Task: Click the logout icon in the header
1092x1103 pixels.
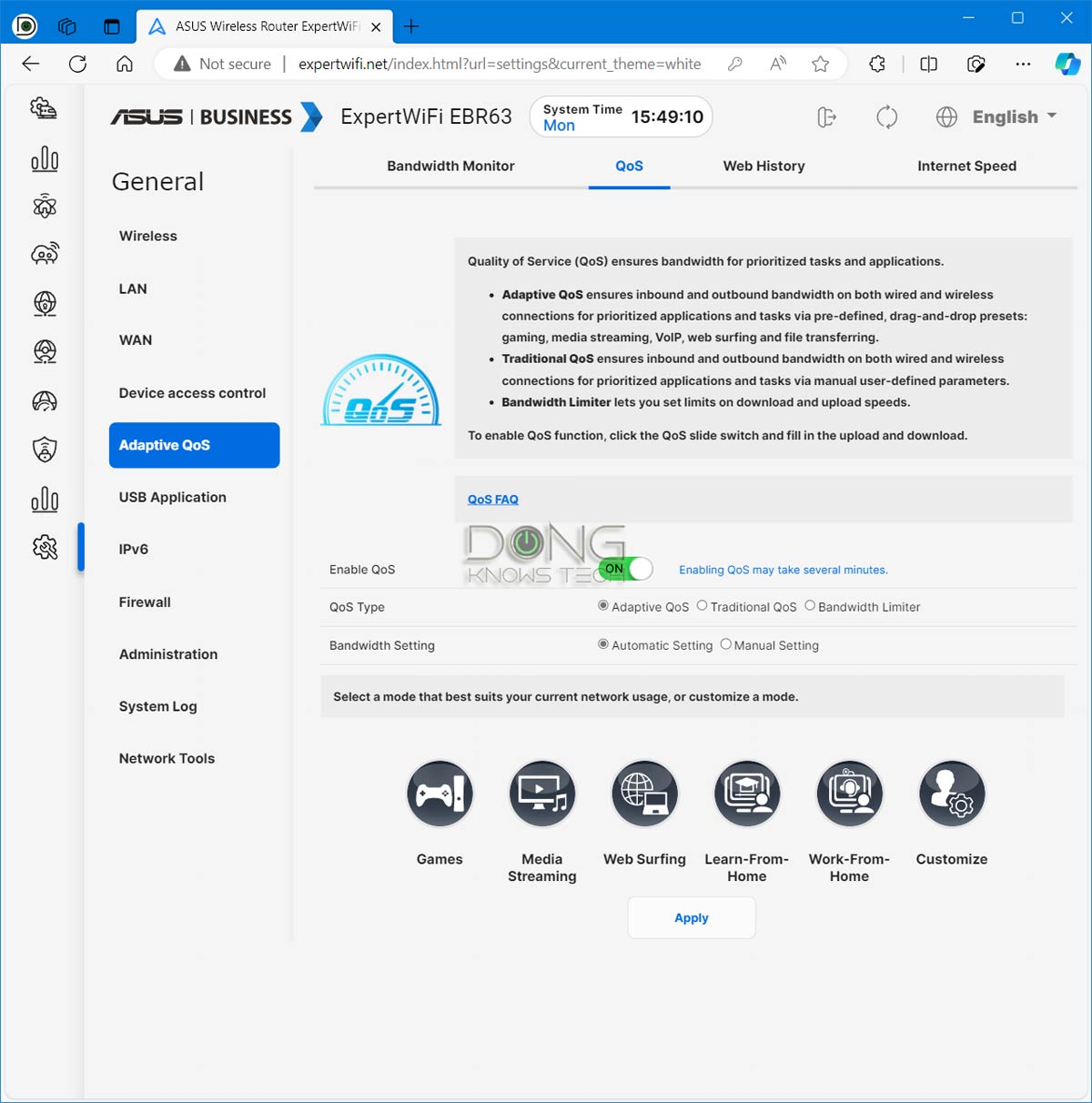Action: pyautogui.click(x=826, y=116)
